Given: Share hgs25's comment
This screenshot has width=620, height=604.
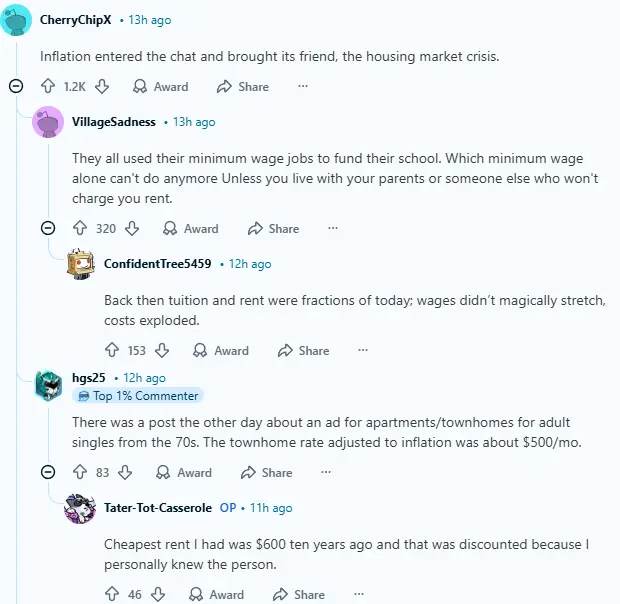Looking at the screenshot, I should (267, 472).
